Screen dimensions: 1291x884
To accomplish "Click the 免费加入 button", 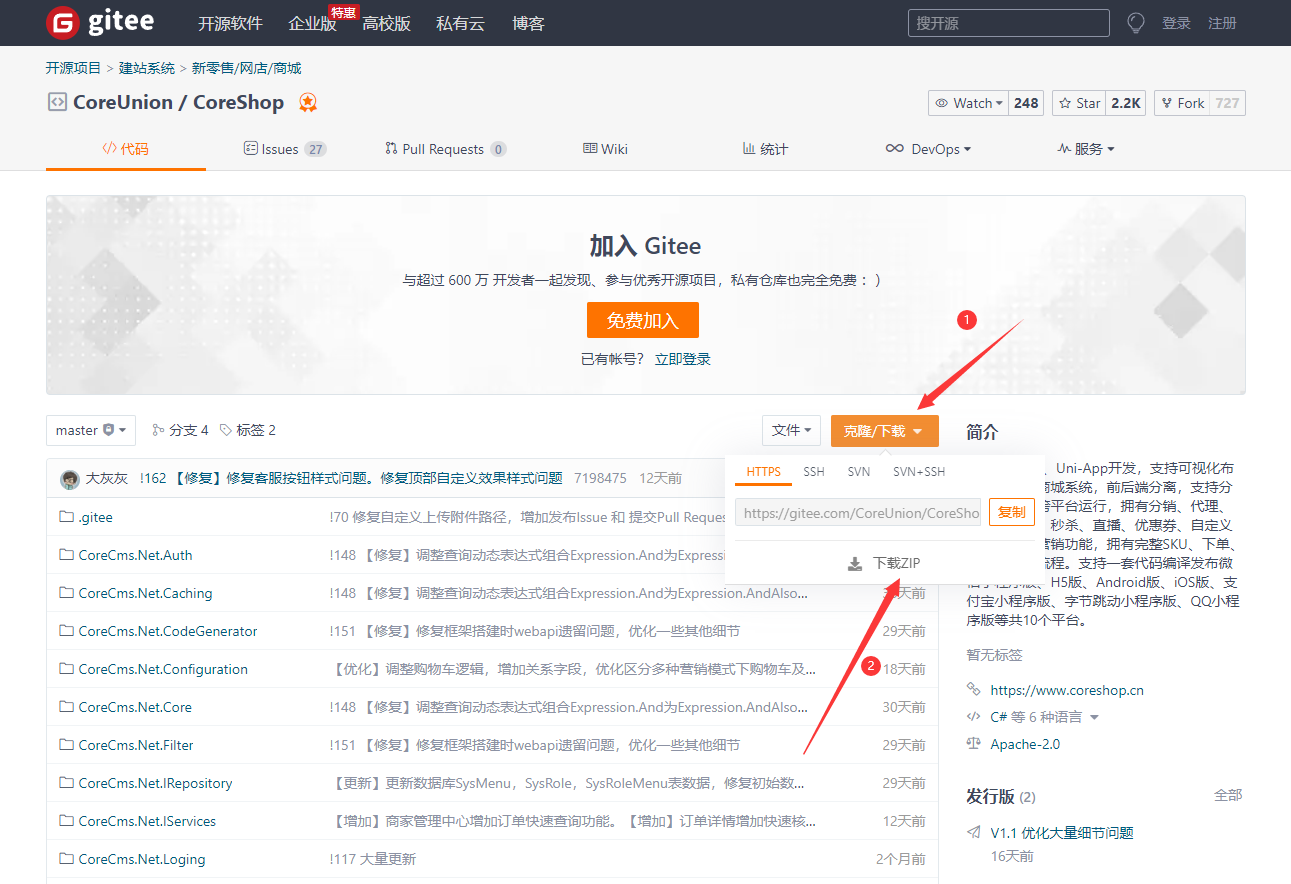I will click(x=642, y=321).
